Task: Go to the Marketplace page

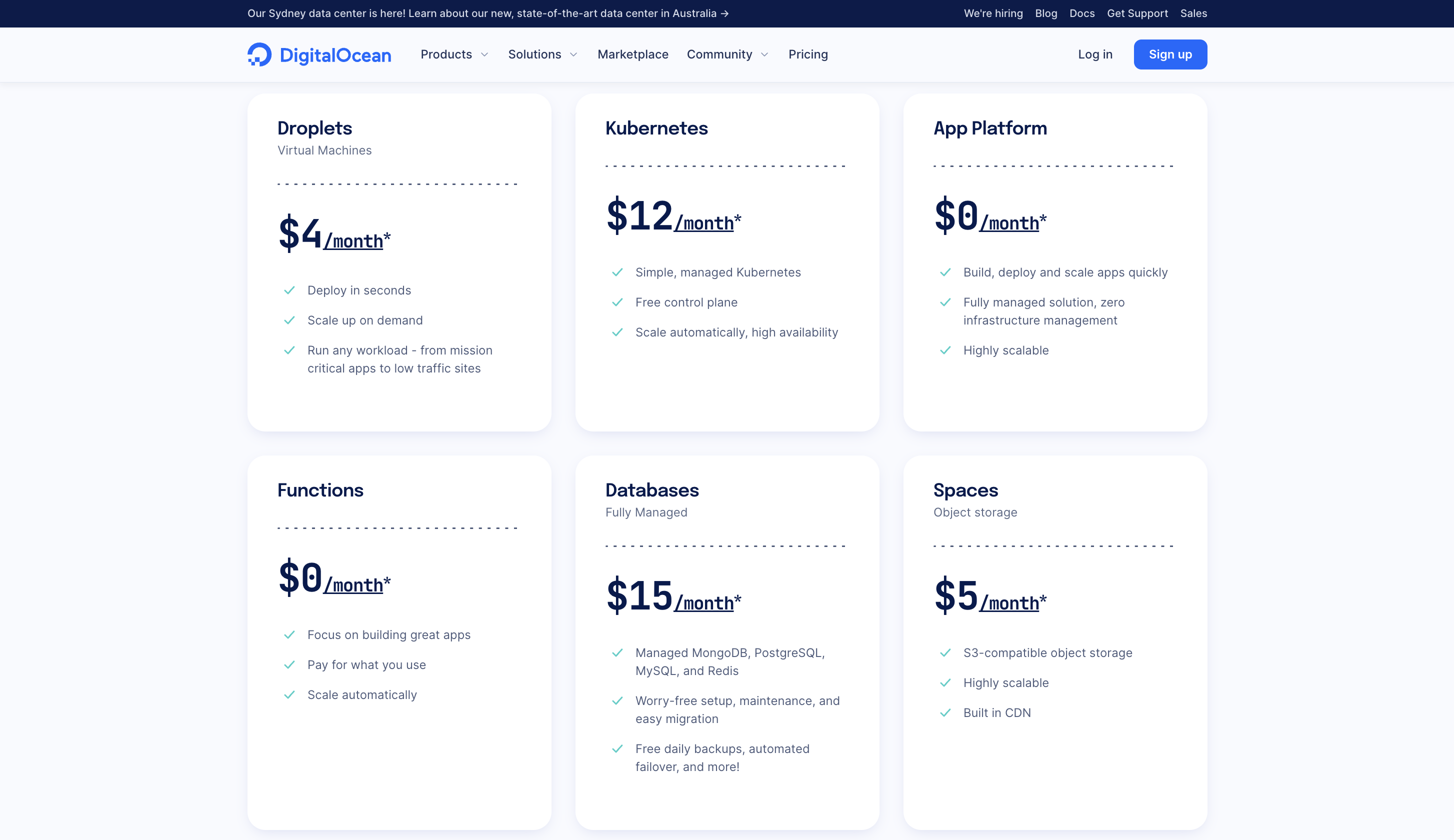Action: point(632,54)
